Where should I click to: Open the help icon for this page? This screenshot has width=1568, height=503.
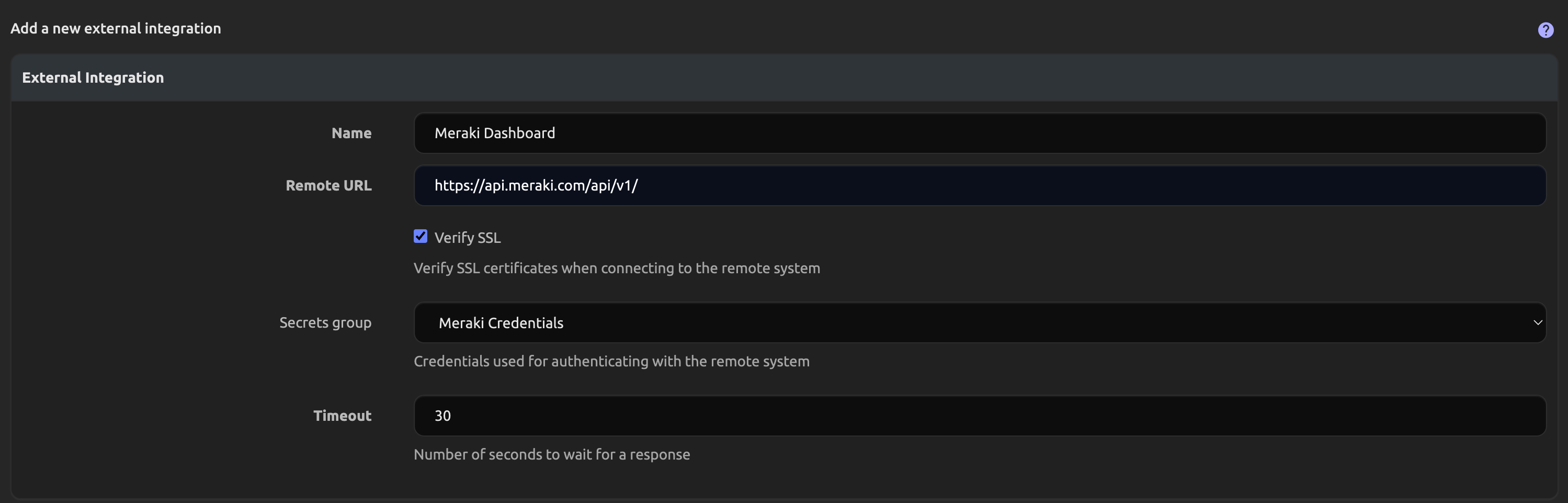click(x=1545, y=30)
